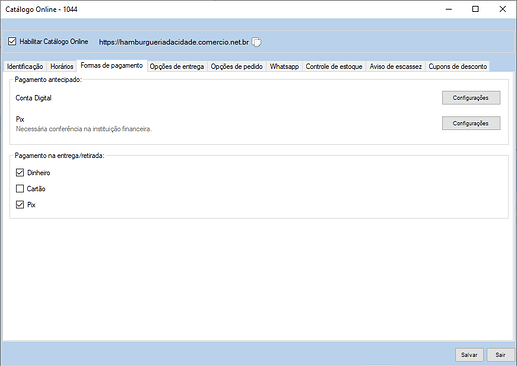Click the Sair button
Image resolution: width=517 pixels, height=366 pixels.
[500, 355]
